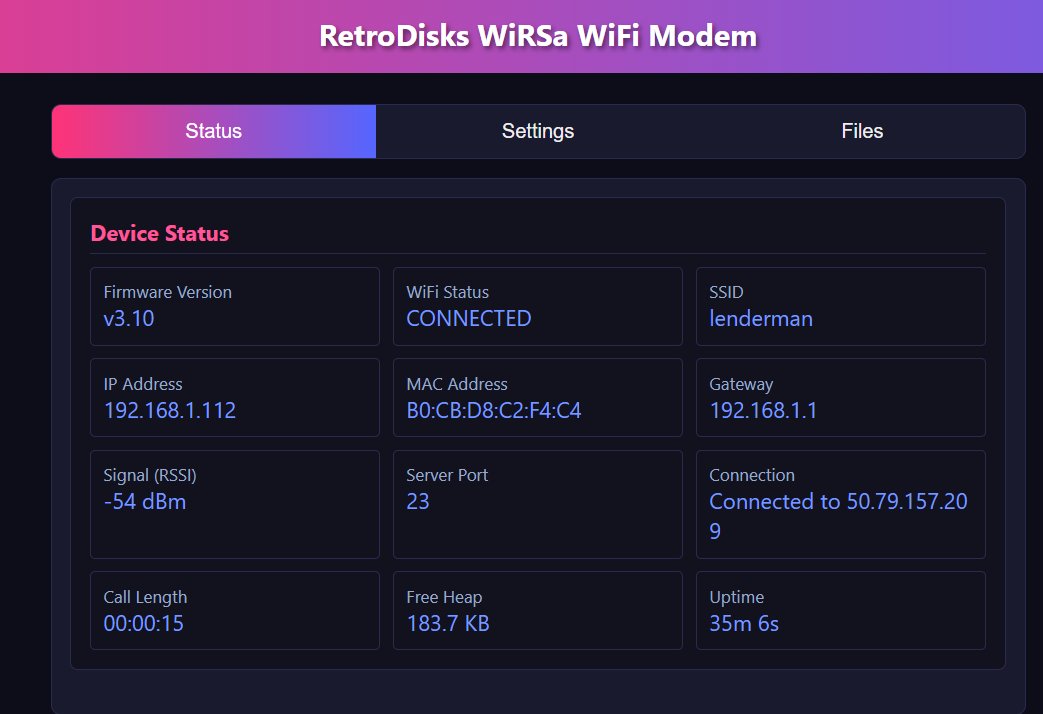
Task: Select MAC value B0:CB:D8:C2:F4:C4
Action: [x=494, y=411]
